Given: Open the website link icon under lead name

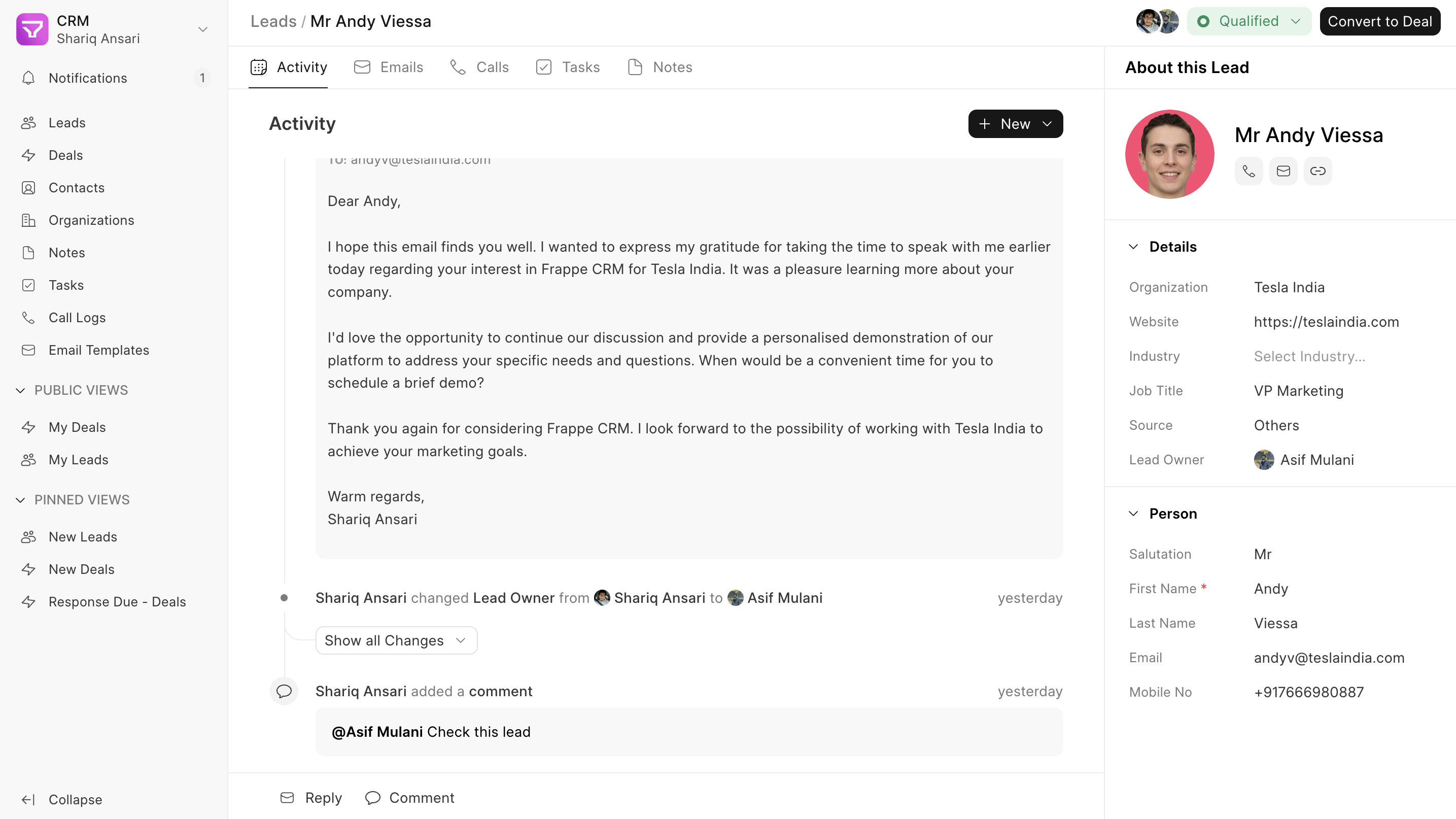Looking at the screenshot, I should (1318, 172).
